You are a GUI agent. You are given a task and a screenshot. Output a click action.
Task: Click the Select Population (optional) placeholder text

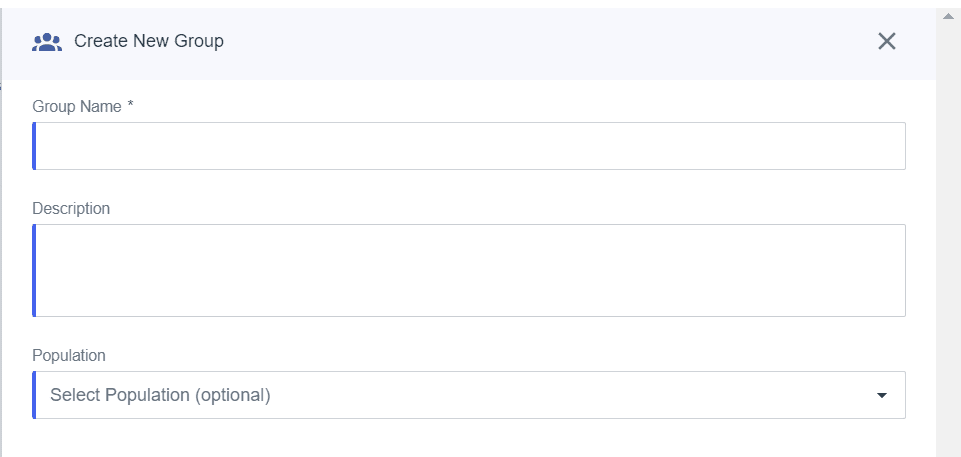[160, 395]
